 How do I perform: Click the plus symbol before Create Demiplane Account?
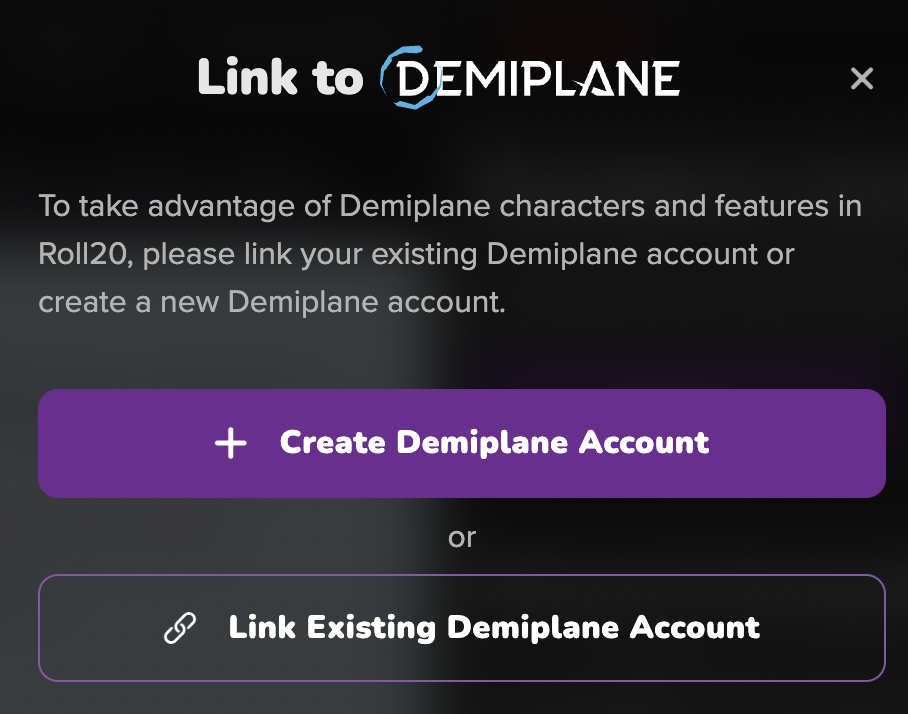coord(232,443)
